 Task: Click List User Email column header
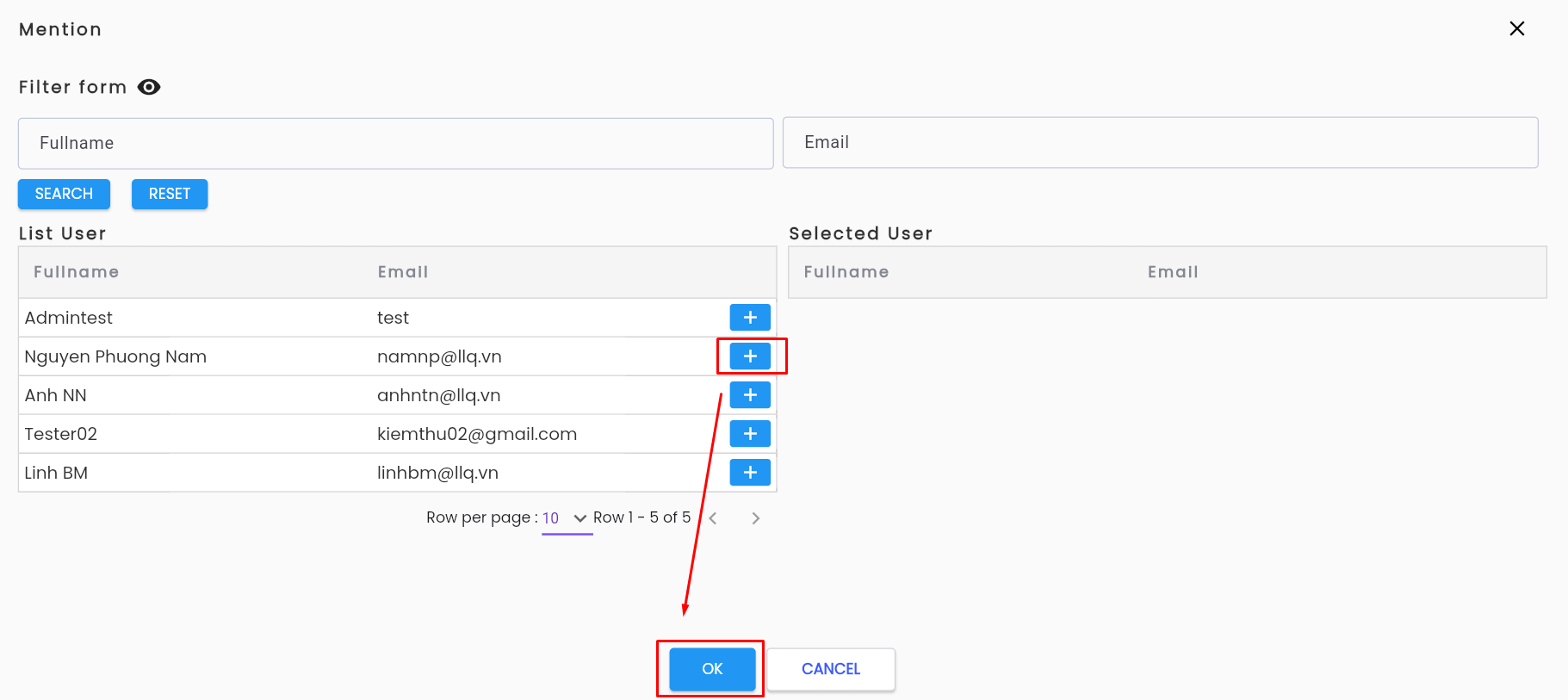click(x=403, y=272)
